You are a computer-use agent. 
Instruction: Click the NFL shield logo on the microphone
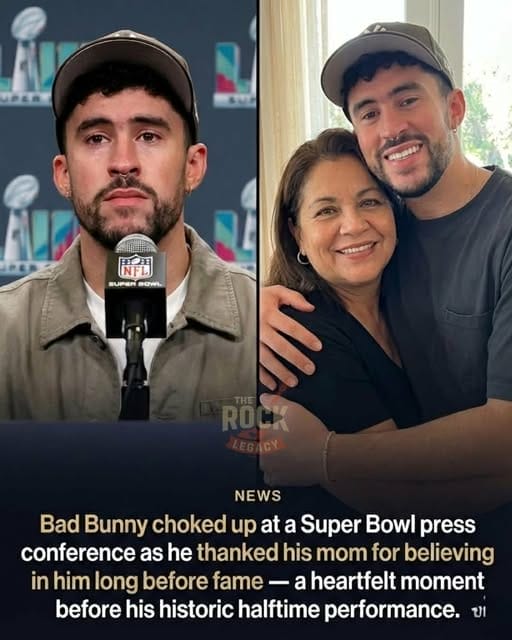136,267
